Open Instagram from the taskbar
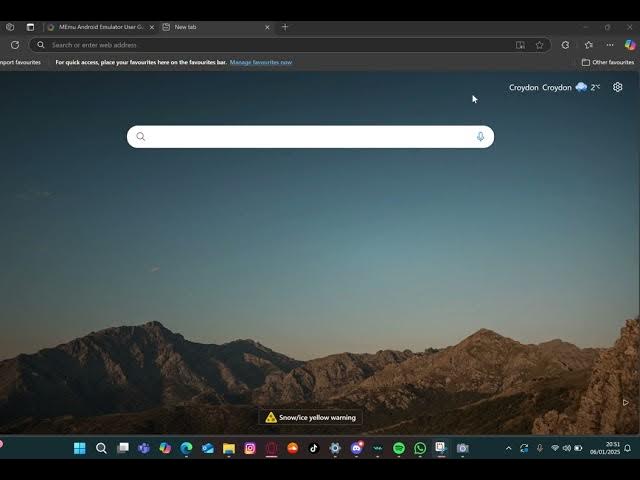Image resolution: width=640 pixels, height=480 pixels. (x=250, y=448)
